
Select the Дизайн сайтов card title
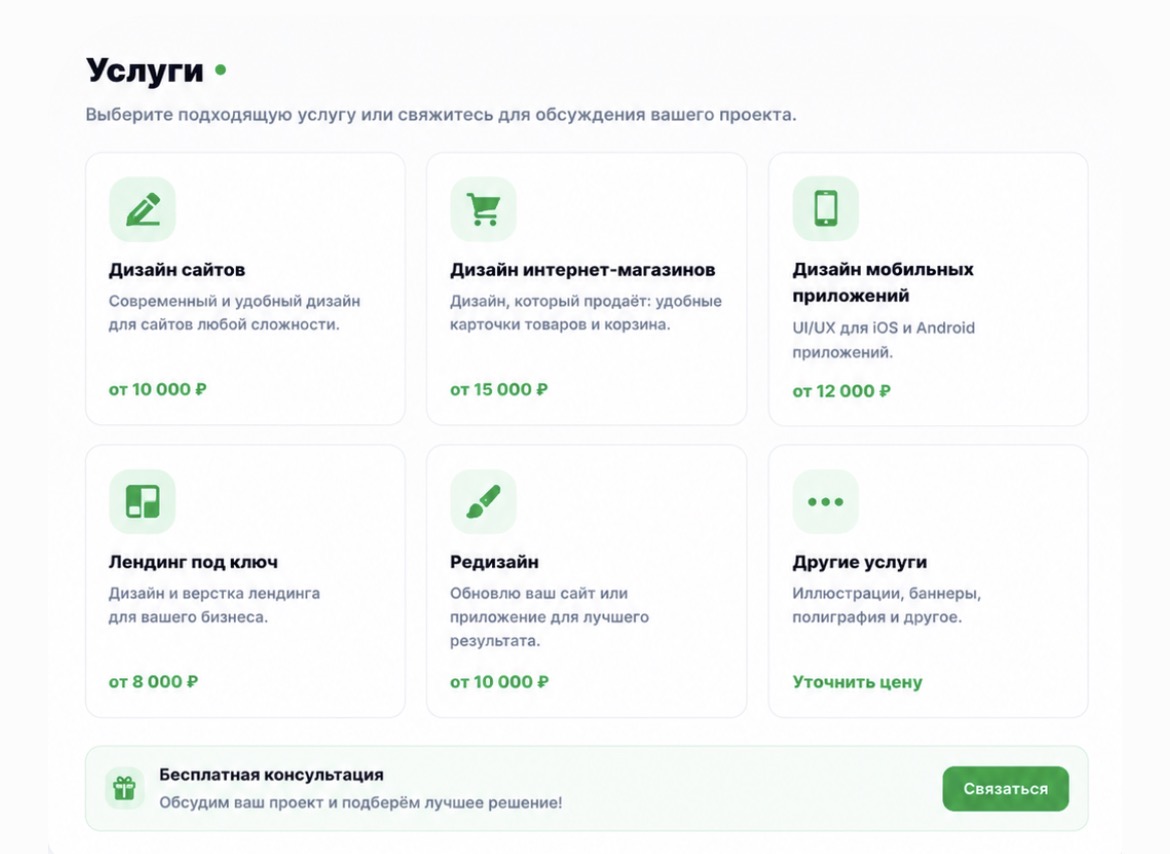(x=177, y=269)
